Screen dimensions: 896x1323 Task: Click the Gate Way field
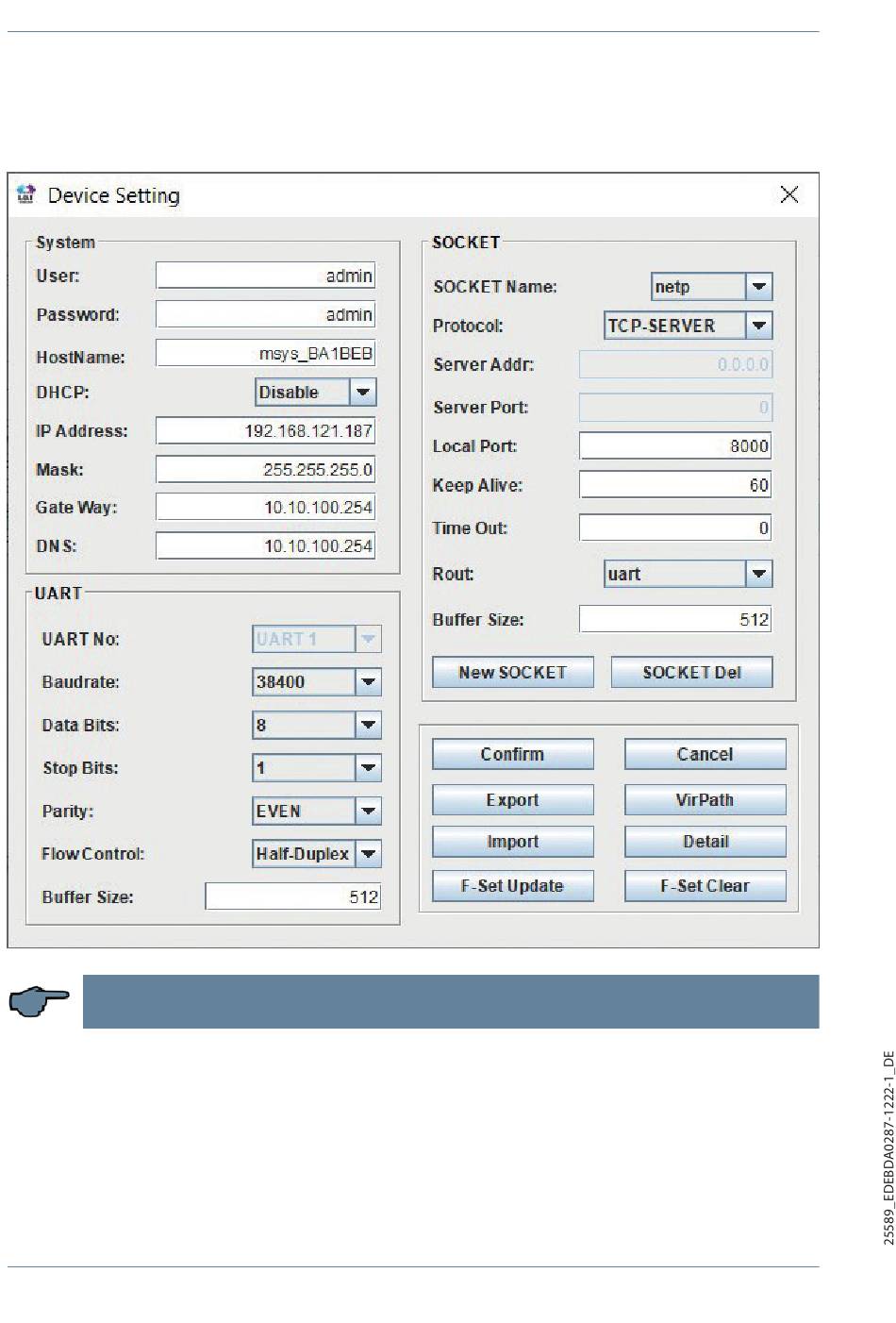pos(265,507)
